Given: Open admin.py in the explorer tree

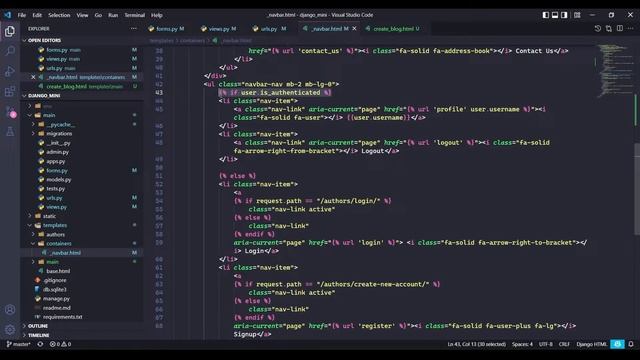Looking at the screenshot, I should (x=57, y=152).
